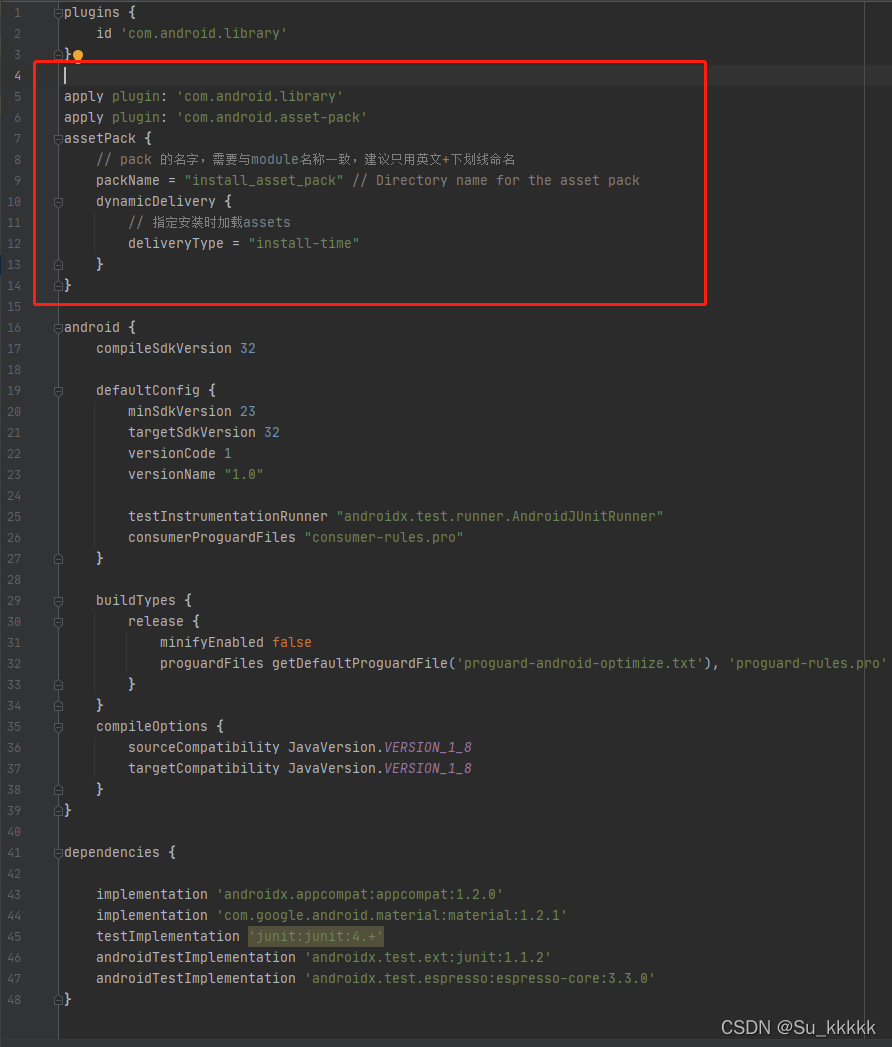Click the 'com.android.asset-pack' plugin string
Screen dimensions: 892x1047
pos(272,118)
